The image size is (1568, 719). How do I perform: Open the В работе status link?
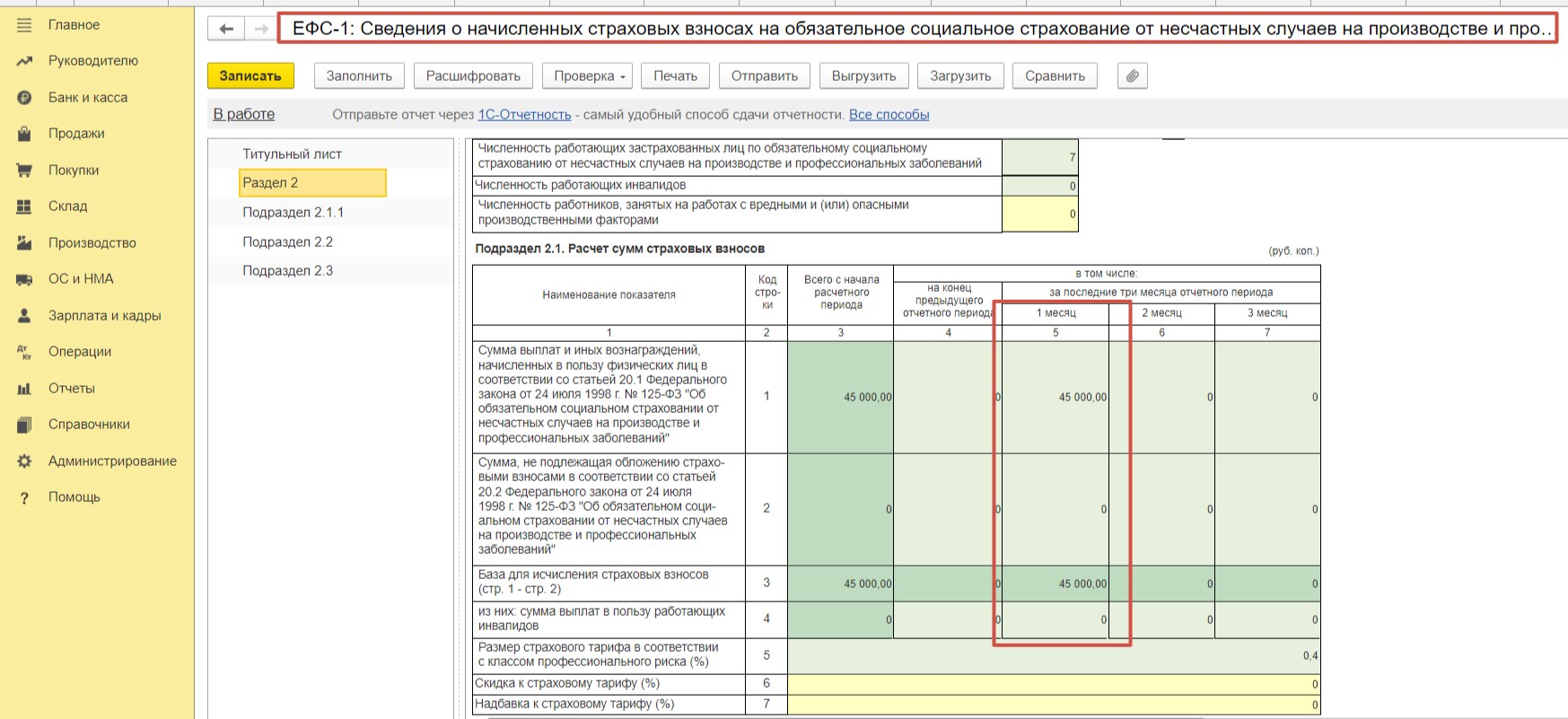244,114
